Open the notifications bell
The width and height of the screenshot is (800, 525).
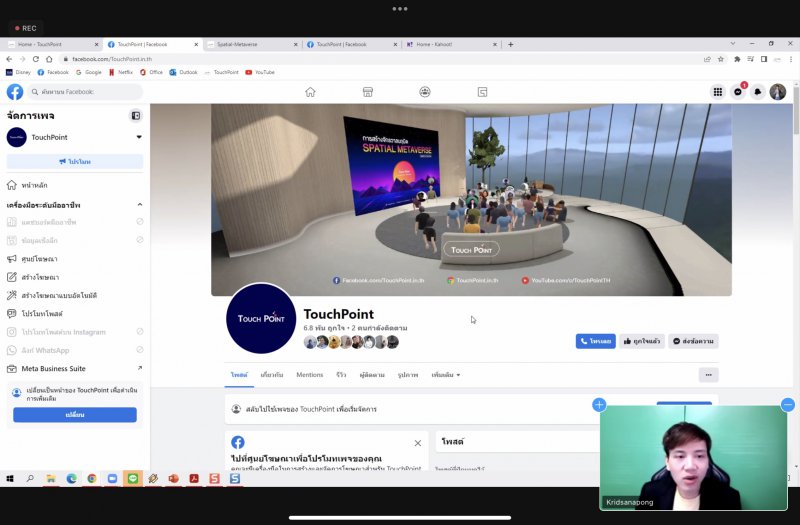(758, 92)
